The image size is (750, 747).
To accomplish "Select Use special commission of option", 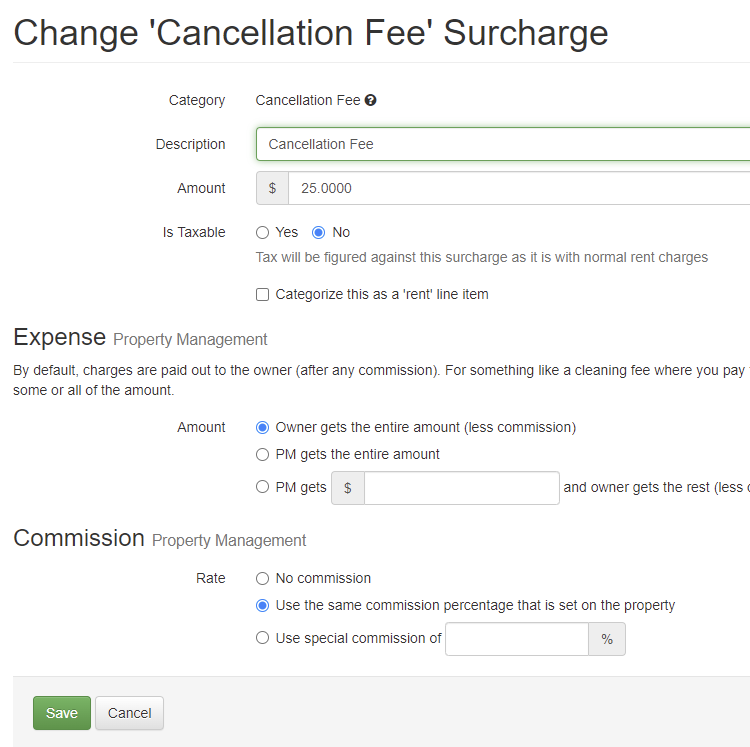I will coord(262,638).
